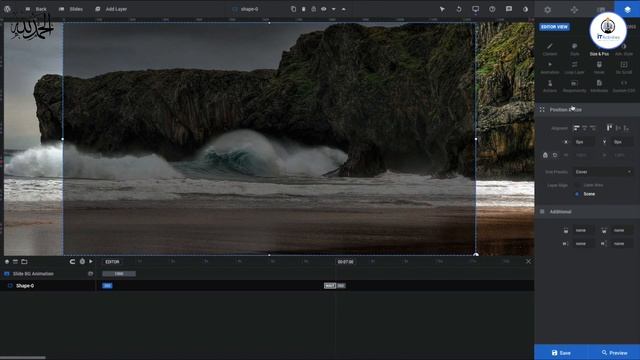Align layer horizontally to the right
This screenshot has height=360, width=640.
[x=593, y=128]
